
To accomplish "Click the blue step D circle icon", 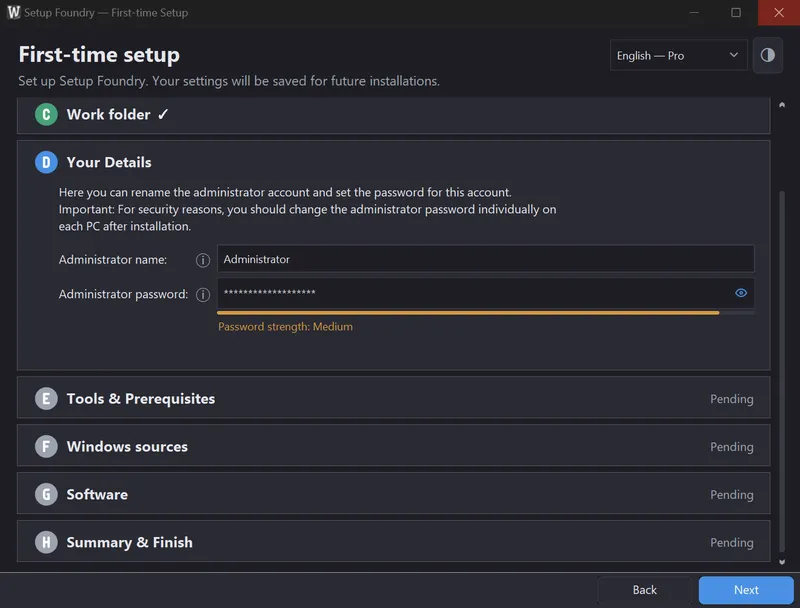I will point(46,162).
